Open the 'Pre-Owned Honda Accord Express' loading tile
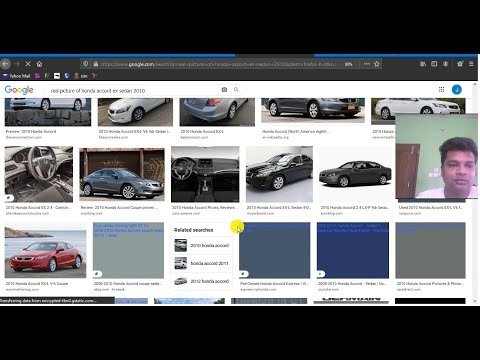This screenshot has width=480, height=360. click(x=274, y=250)
